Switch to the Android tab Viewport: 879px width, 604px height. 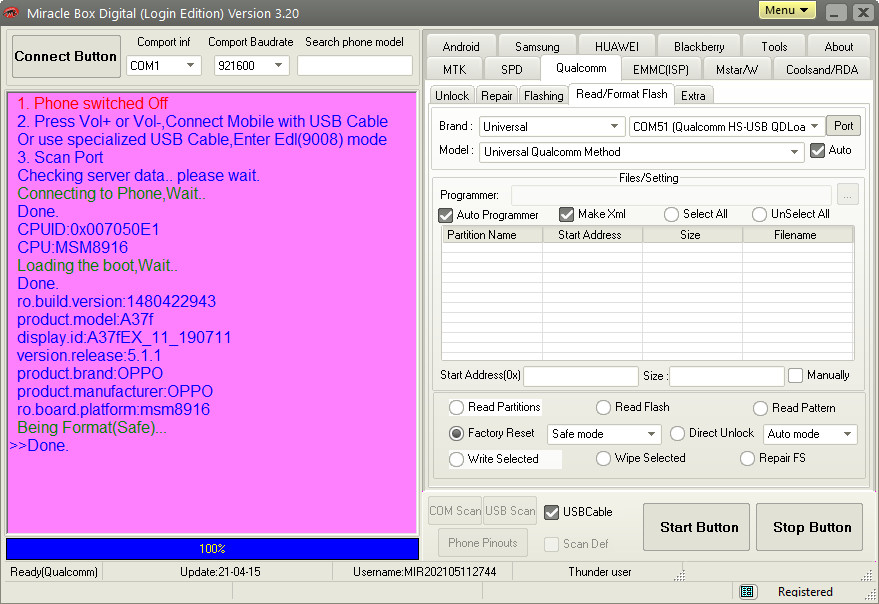click(461, 47)
